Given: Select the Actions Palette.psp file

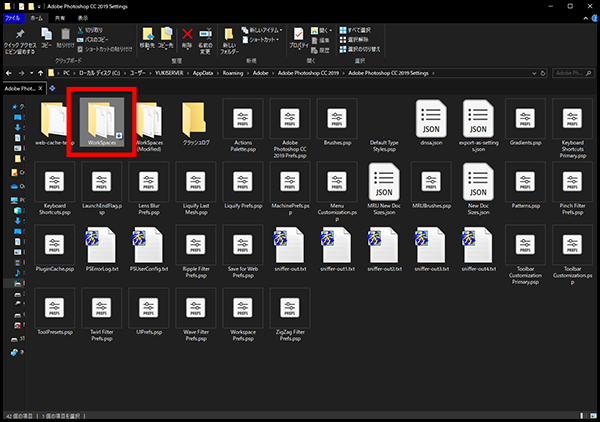Looking at the screenshot, I should [241, 121].
